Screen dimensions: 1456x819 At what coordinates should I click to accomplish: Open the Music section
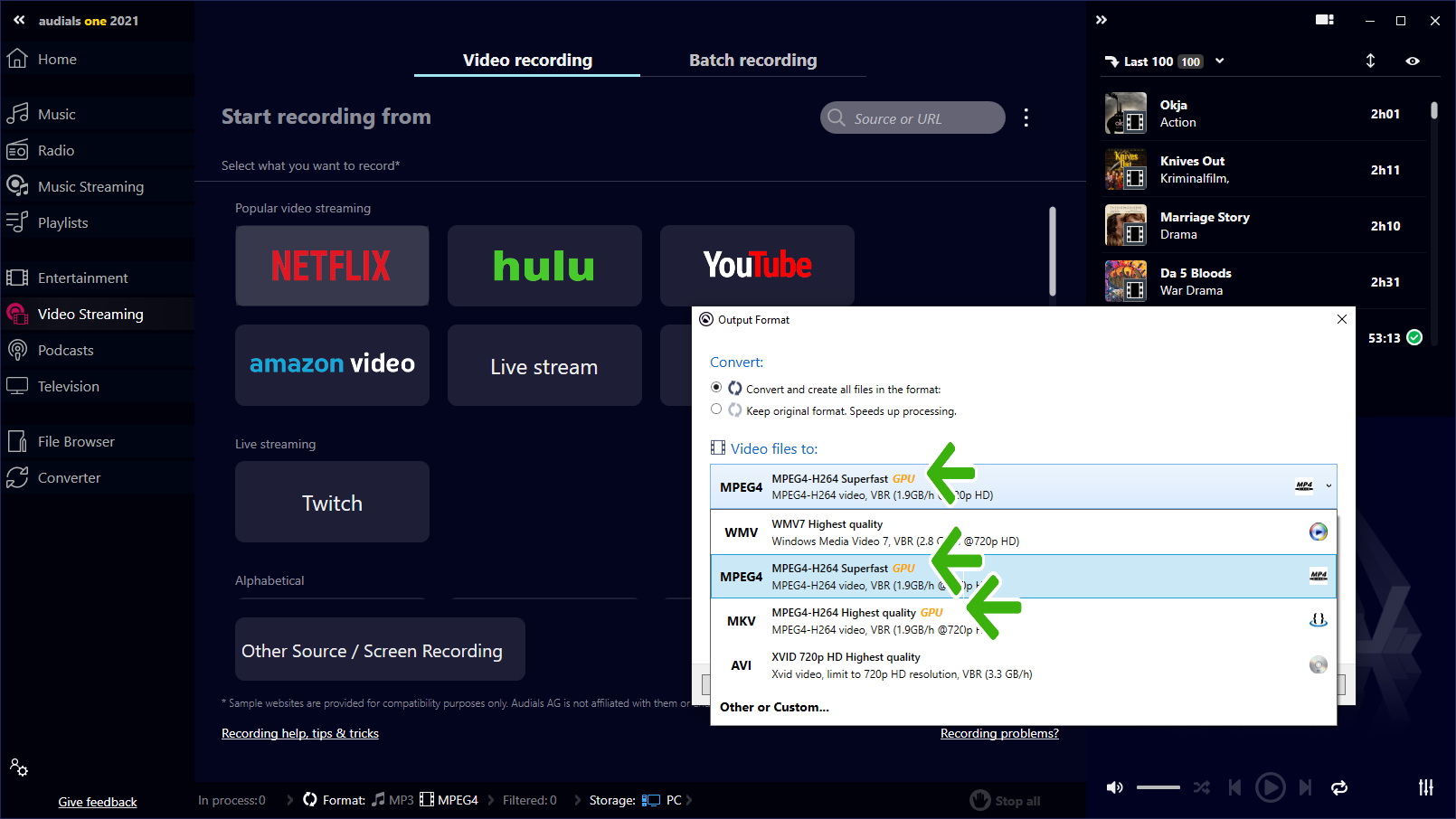pyautogui.click(x=56, y=114)
